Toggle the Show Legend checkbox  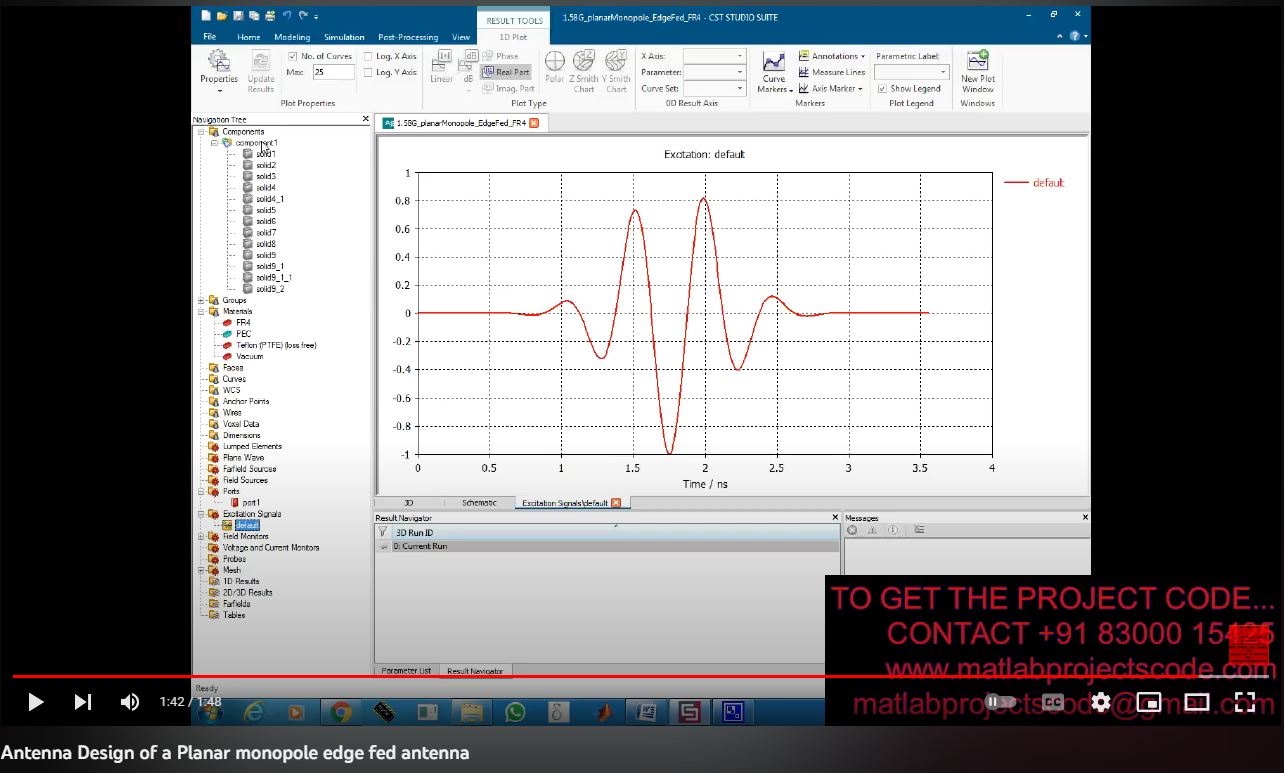882,88
